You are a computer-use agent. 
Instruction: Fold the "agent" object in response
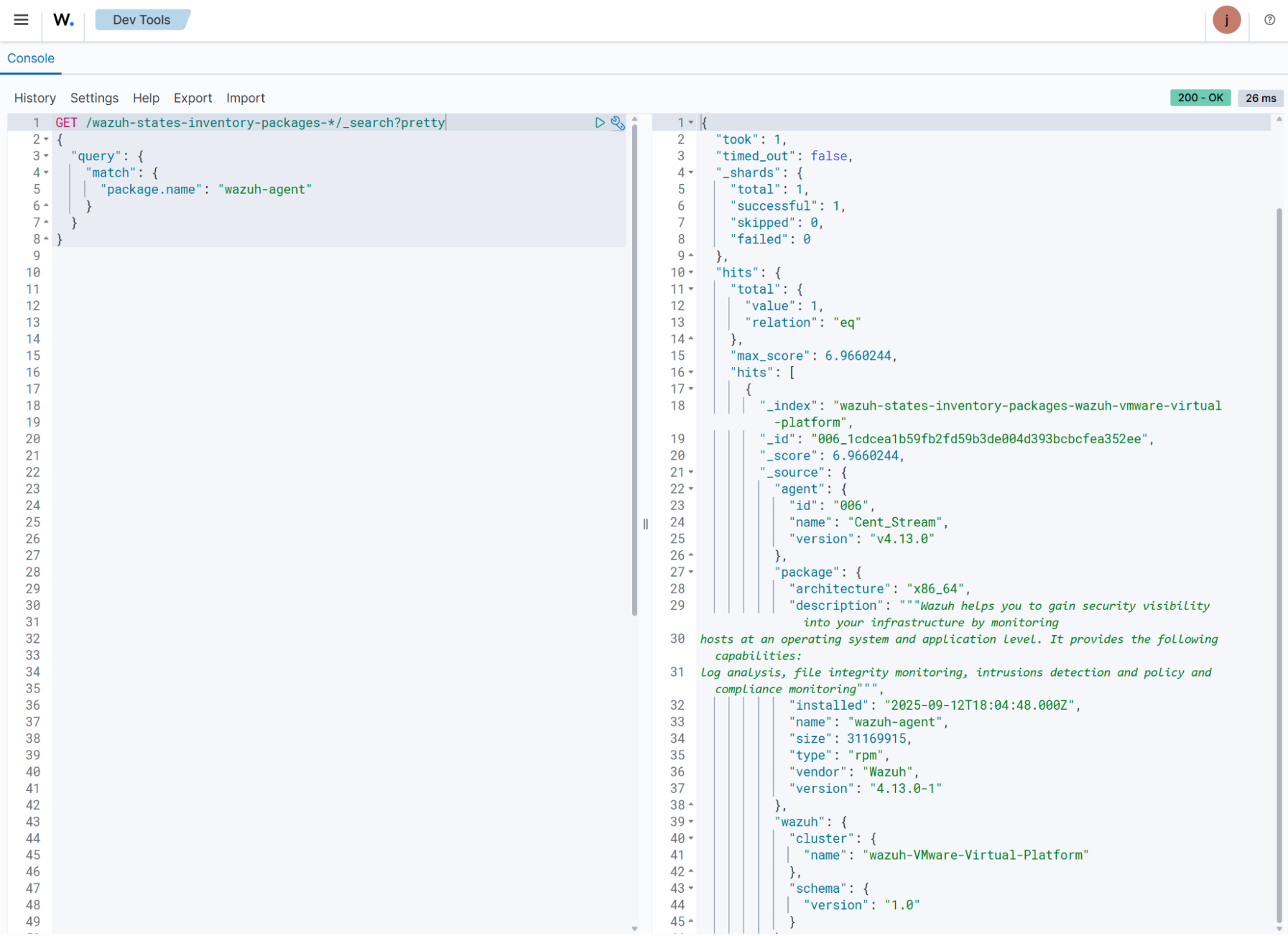point(691,489)
